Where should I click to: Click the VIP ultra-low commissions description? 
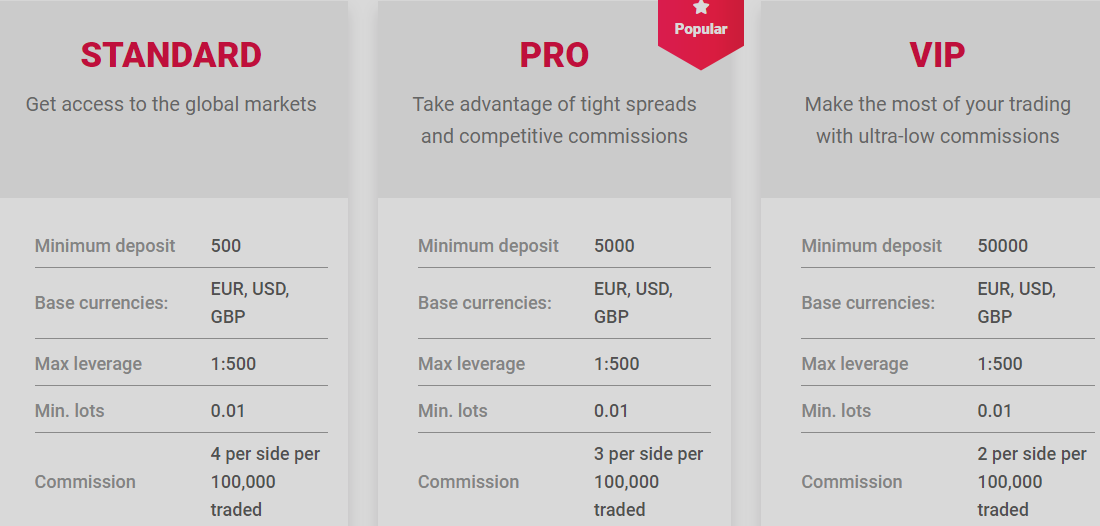(938, 120)
